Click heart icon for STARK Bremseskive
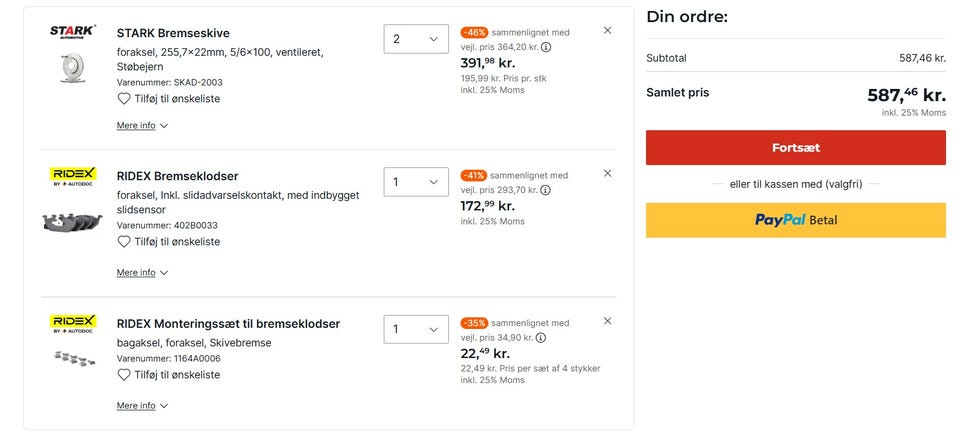960x440 pixels. click(x=124, y=99)
